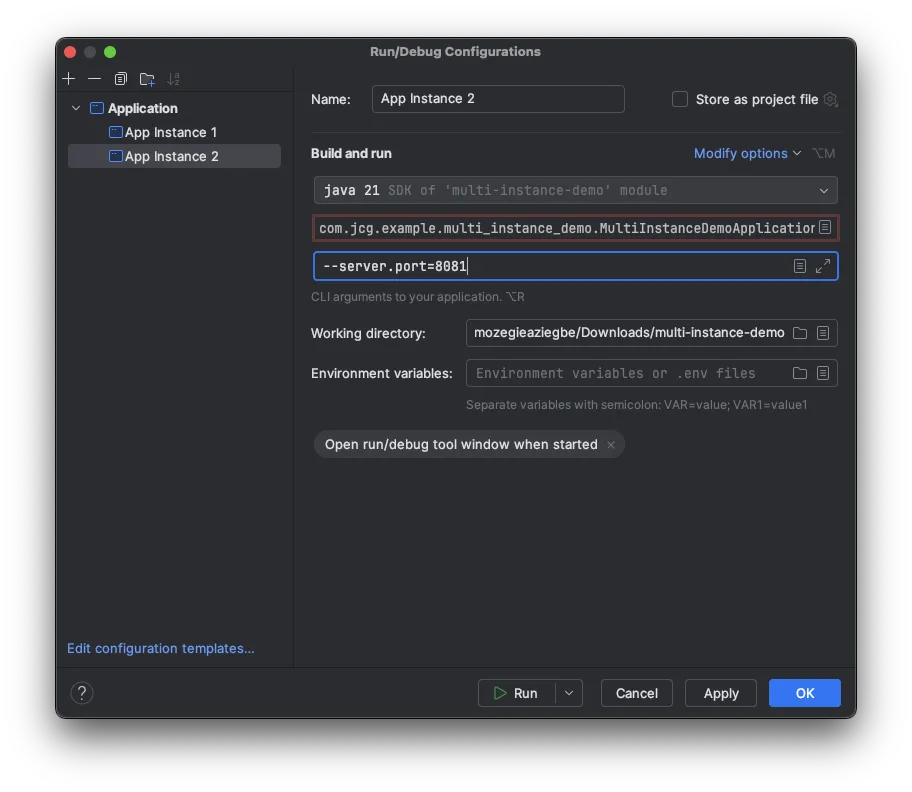The height and width of the screenshot is (792, 912).
Task: Click the 'Build and run' section heading
Action: [x=351, y=154]
